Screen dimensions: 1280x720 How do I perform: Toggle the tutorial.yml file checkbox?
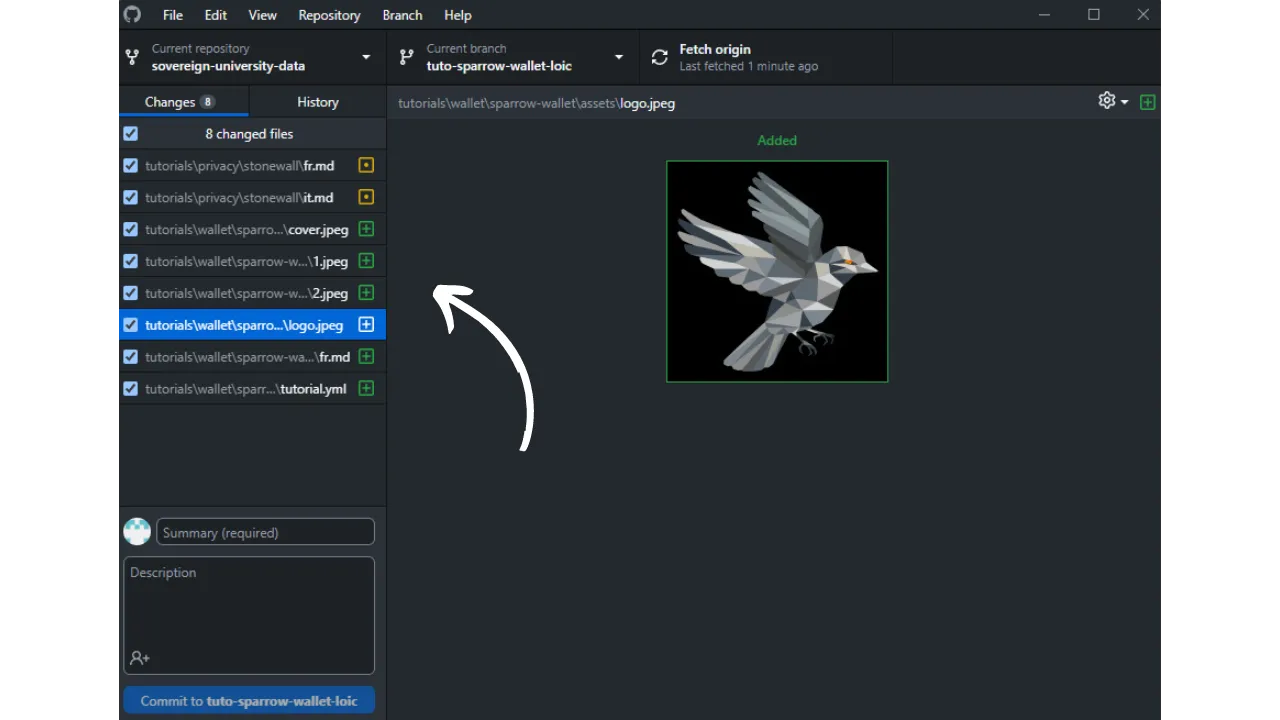[131, 389]
